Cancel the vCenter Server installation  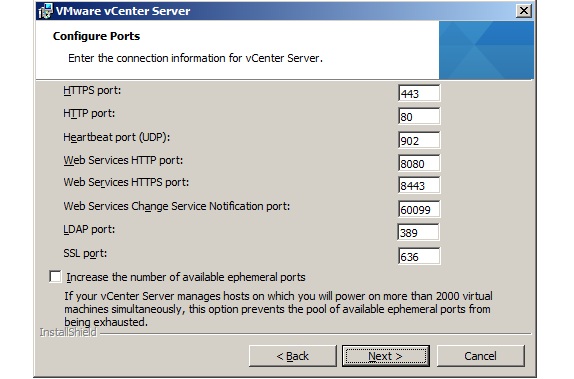[x=481, y=356]
